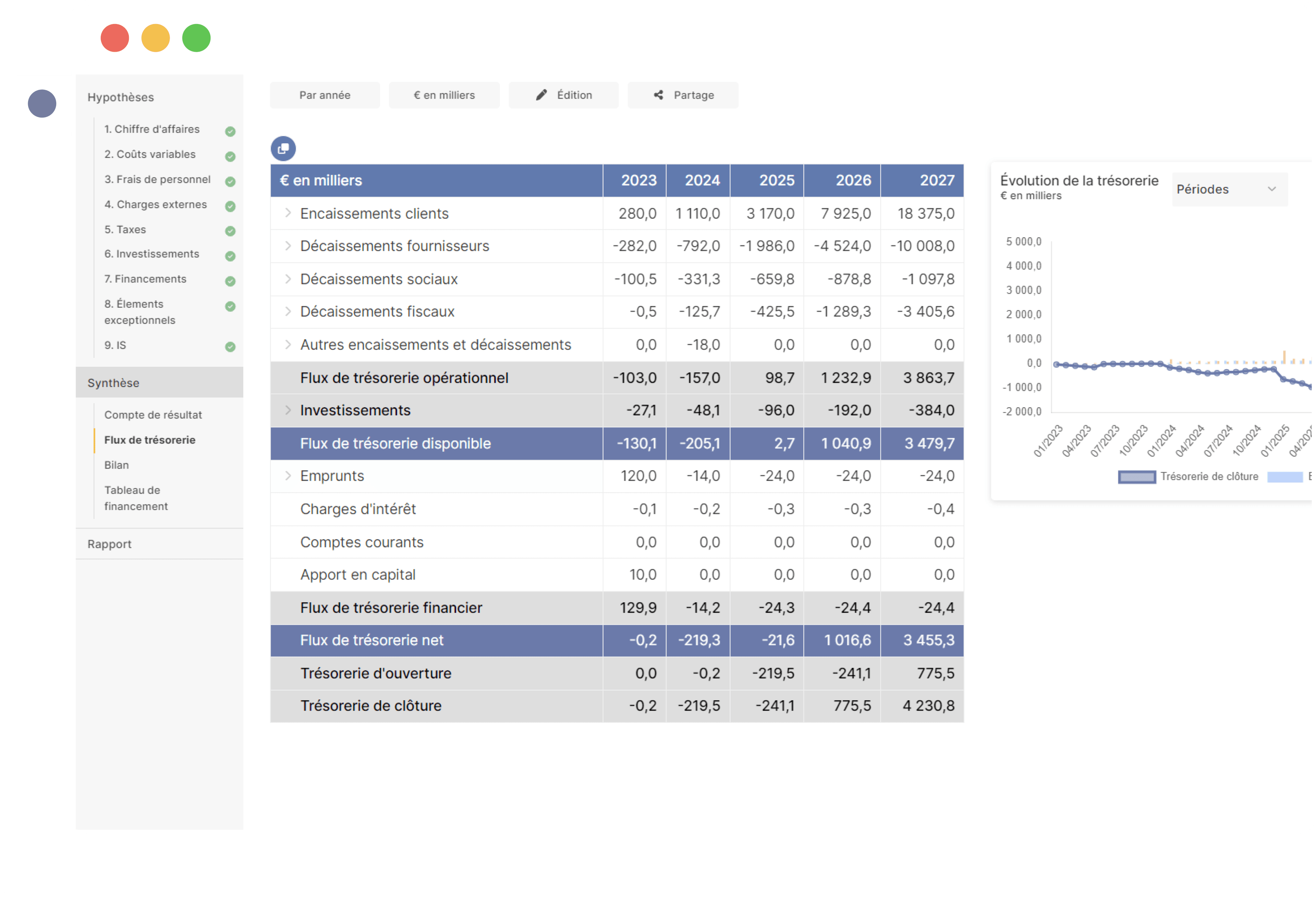The height and width of the screenshot is (897, 1316).
Task: Expand the Décaissements fiscaux row
Action: click(288, 312)
